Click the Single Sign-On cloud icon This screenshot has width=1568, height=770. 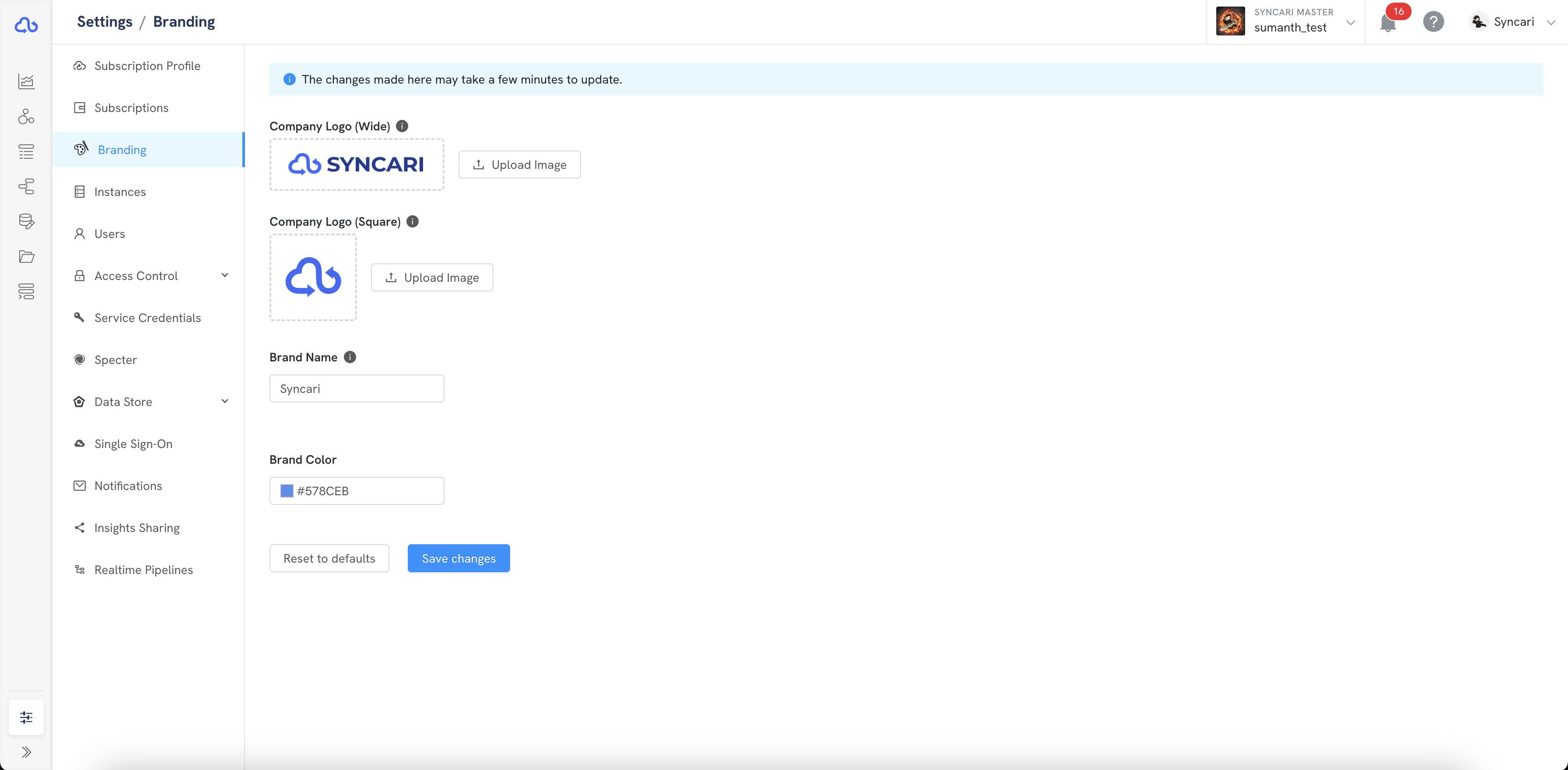click(x=80, y=444)
